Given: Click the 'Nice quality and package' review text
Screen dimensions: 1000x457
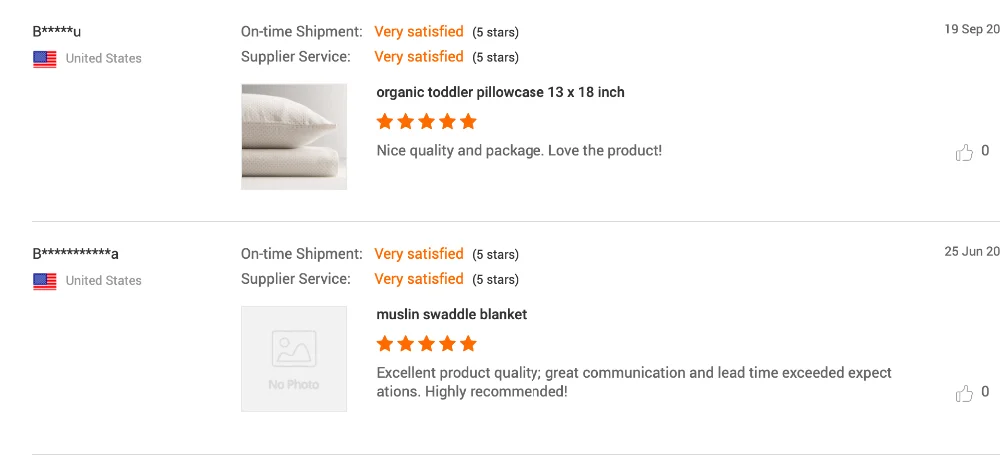Looking at the screenshot, I should [x=519, y=151].
